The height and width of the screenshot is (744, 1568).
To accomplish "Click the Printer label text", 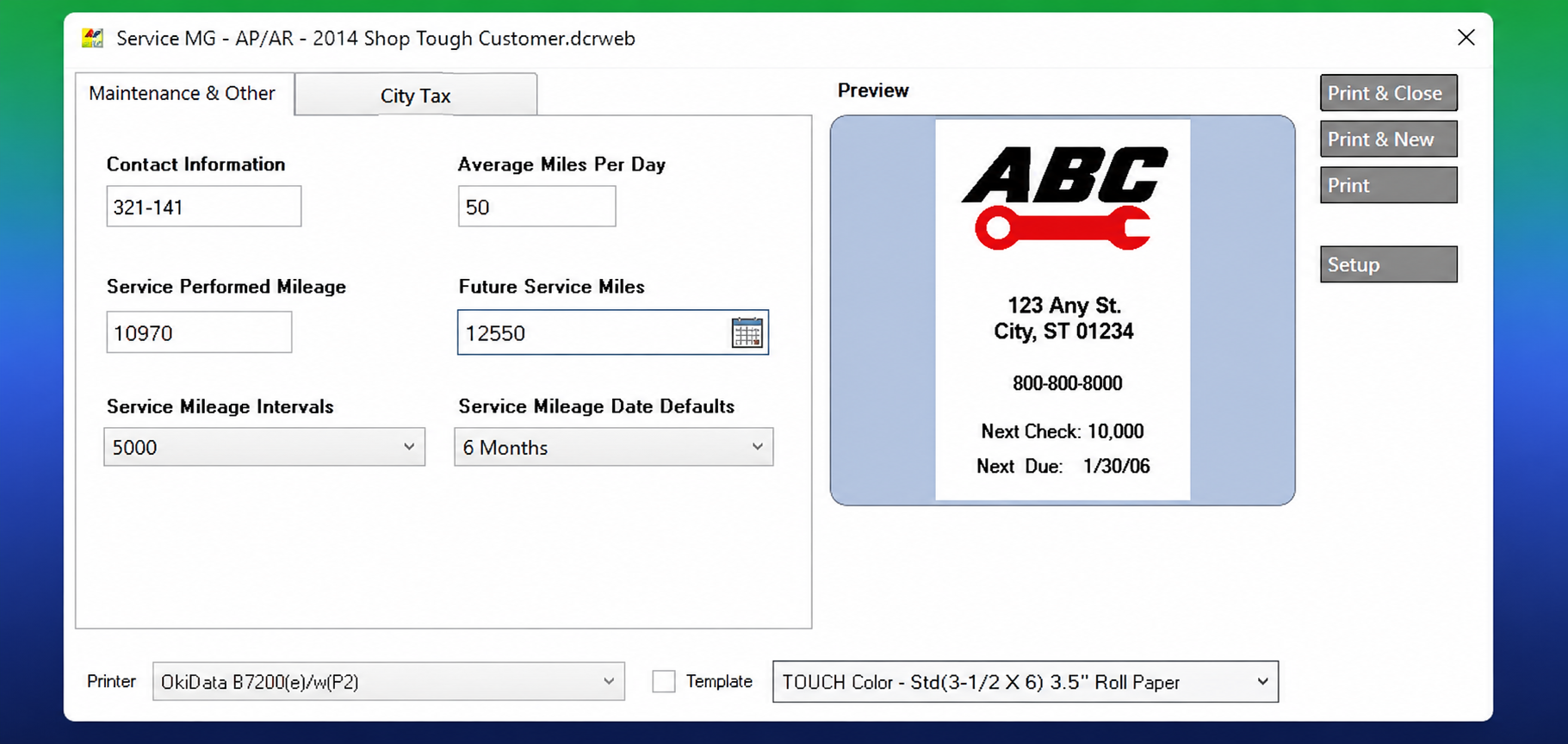I will pos(111,681).
